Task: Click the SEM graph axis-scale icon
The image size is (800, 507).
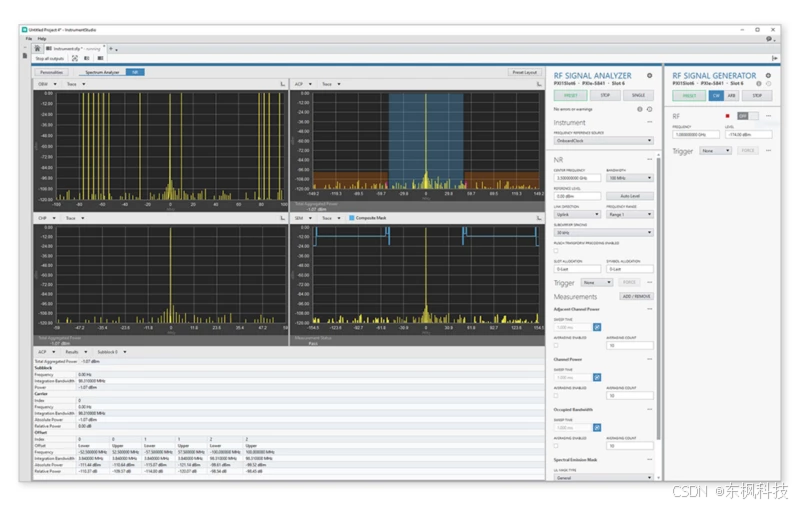Action: [x=539, y=218]
